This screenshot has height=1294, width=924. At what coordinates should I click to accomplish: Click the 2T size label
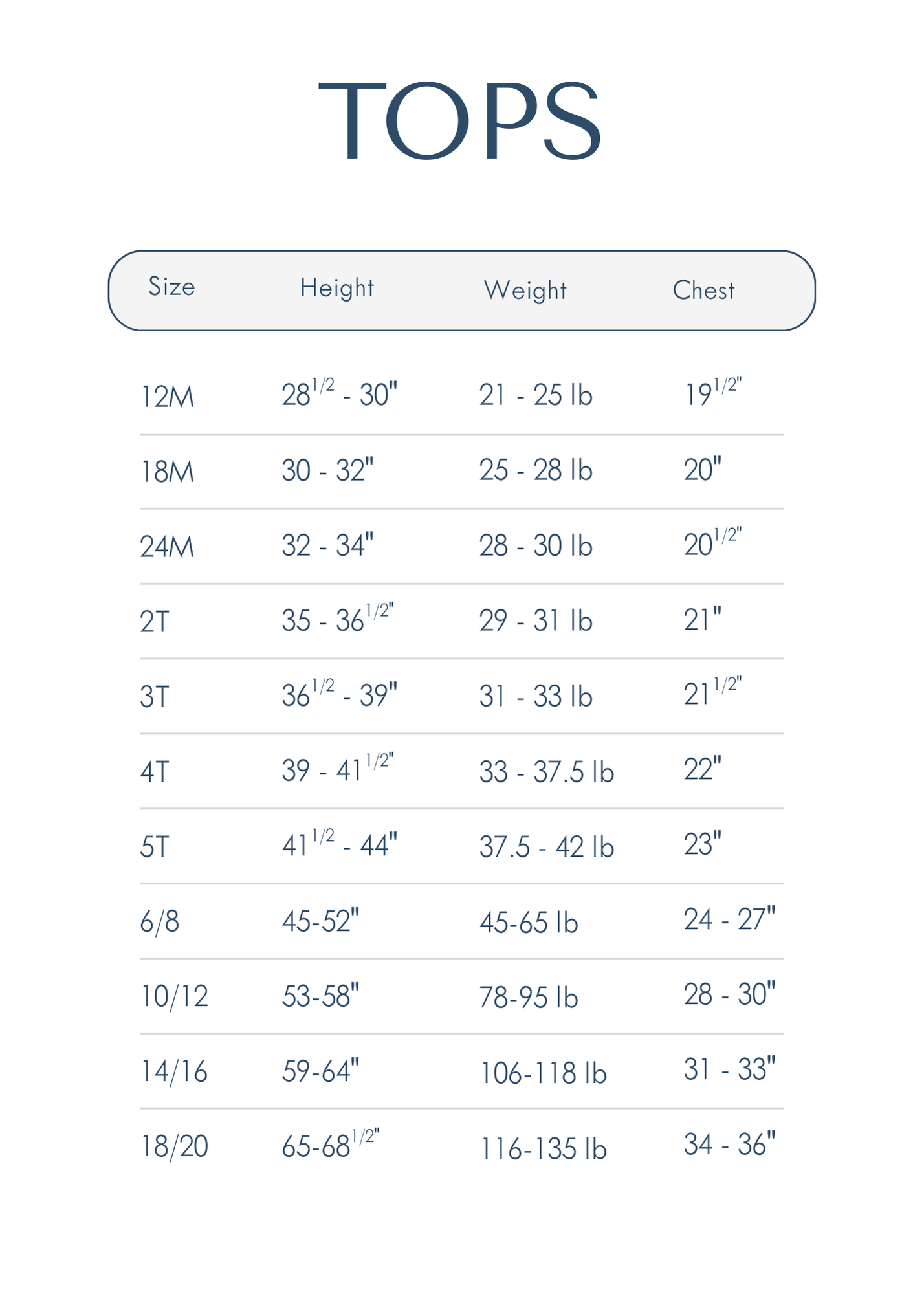coord(154,622)
